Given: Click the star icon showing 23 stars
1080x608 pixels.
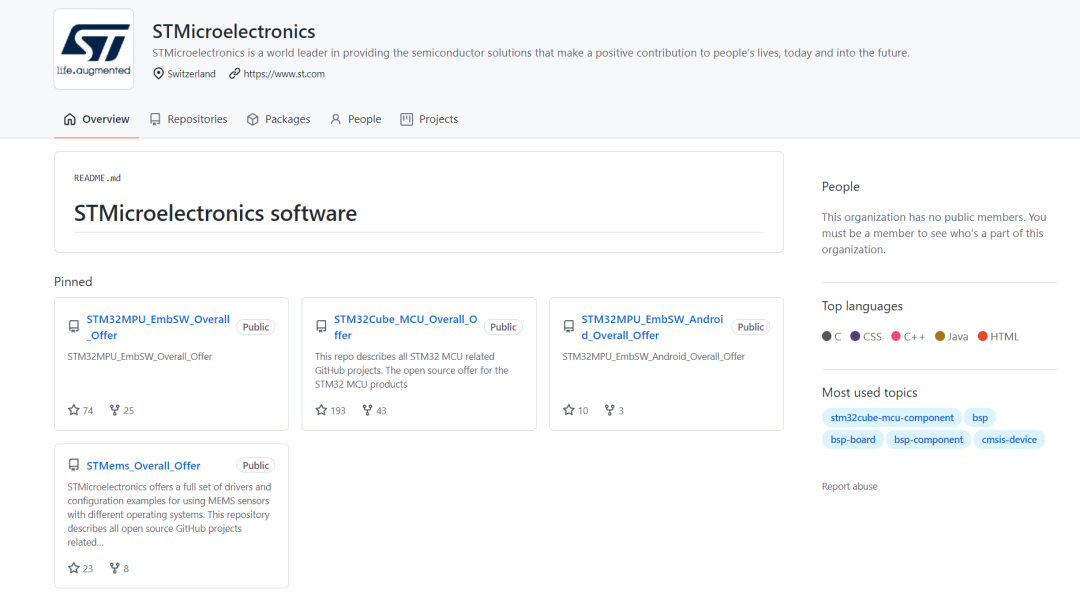Looking at the screenshot, I should click(74, 568).
